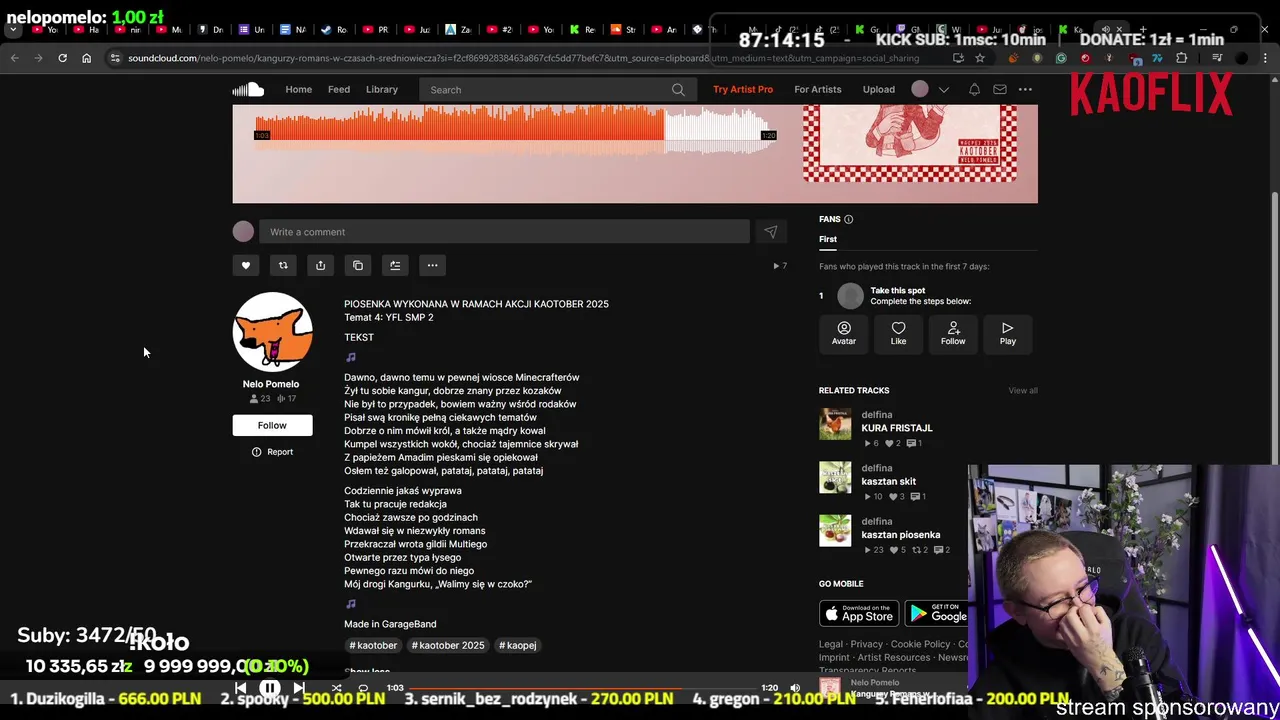Click the Write a comment field
This screenshot has width=1280, height=720.
click(x=504, y=232)
